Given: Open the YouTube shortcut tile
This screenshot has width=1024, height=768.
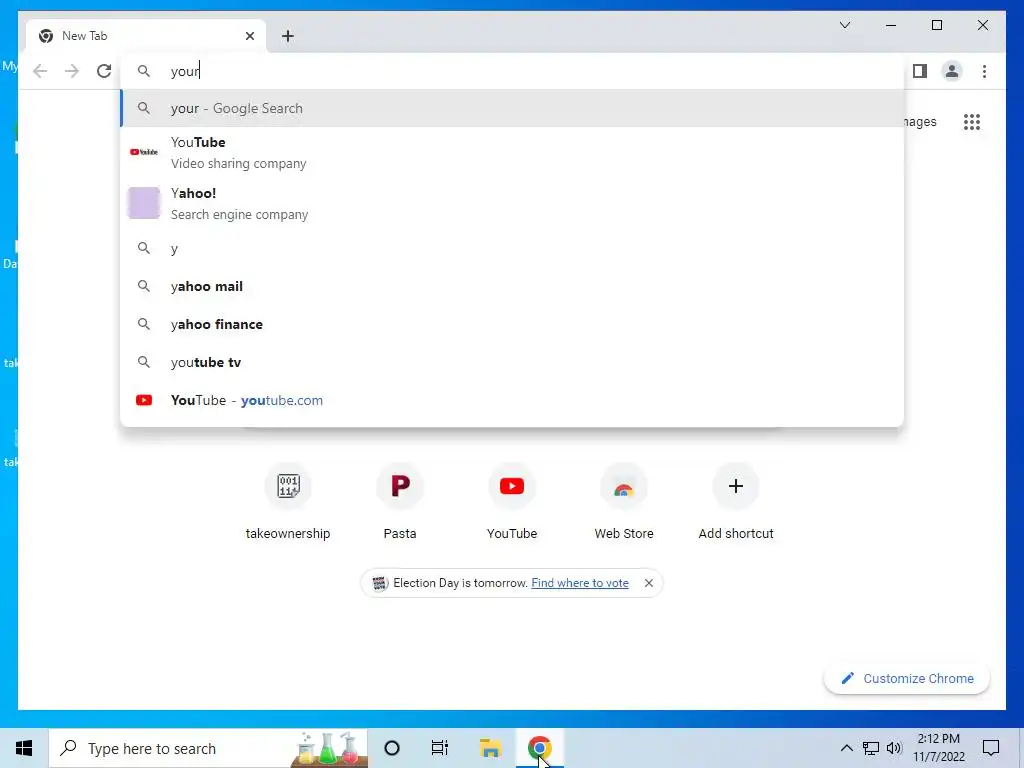Looking at the screenshot, I should [512, 502].
